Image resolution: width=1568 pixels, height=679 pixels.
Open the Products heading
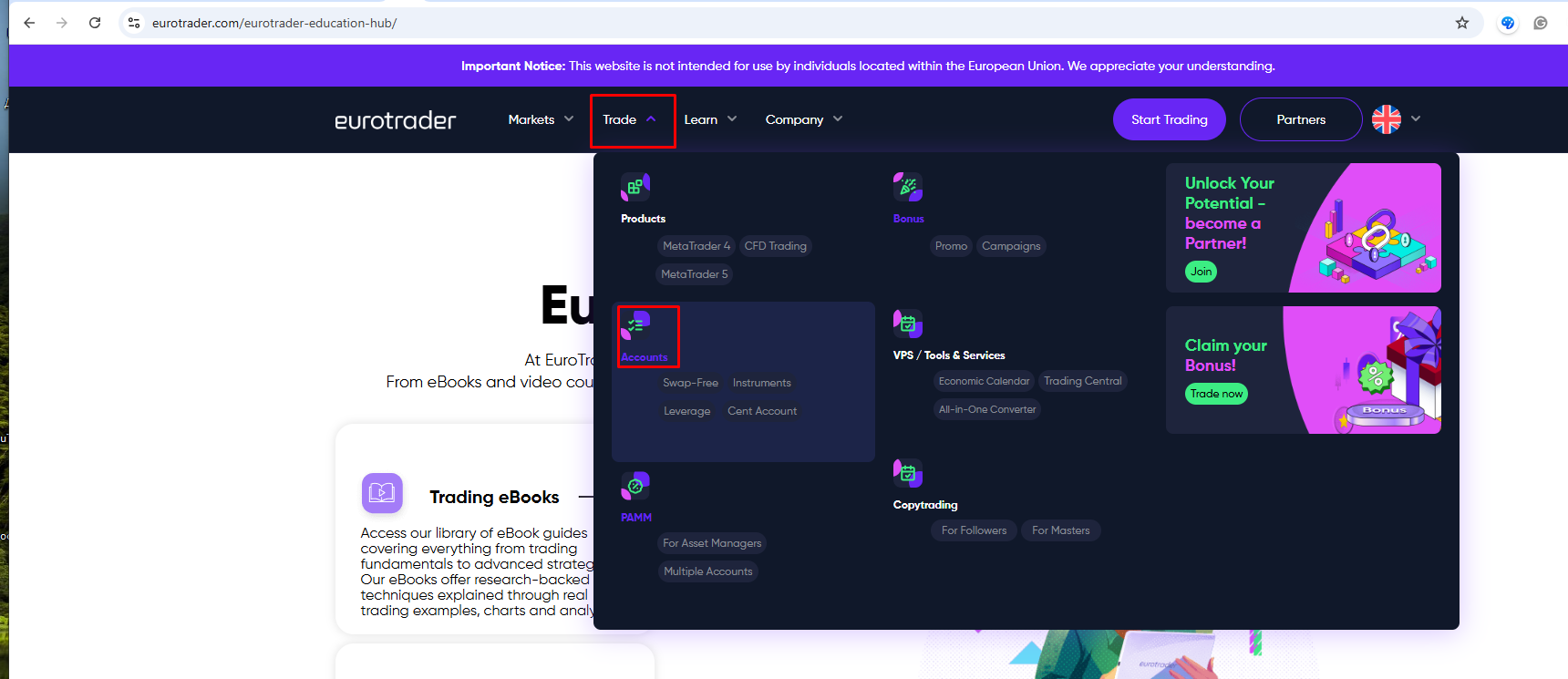pyautogui.click(x=643, y=219)
